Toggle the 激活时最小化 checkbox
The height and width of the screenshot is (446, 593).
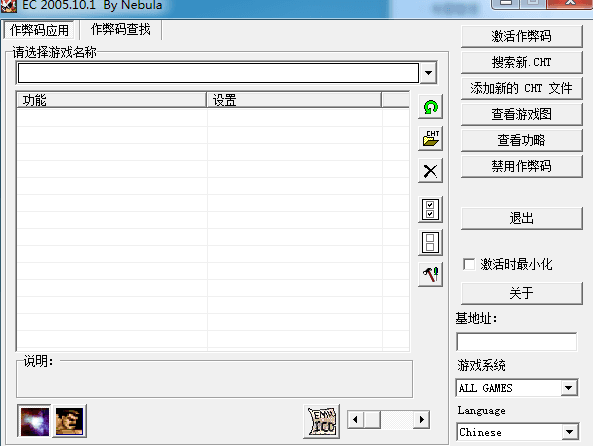click(469, 264)
